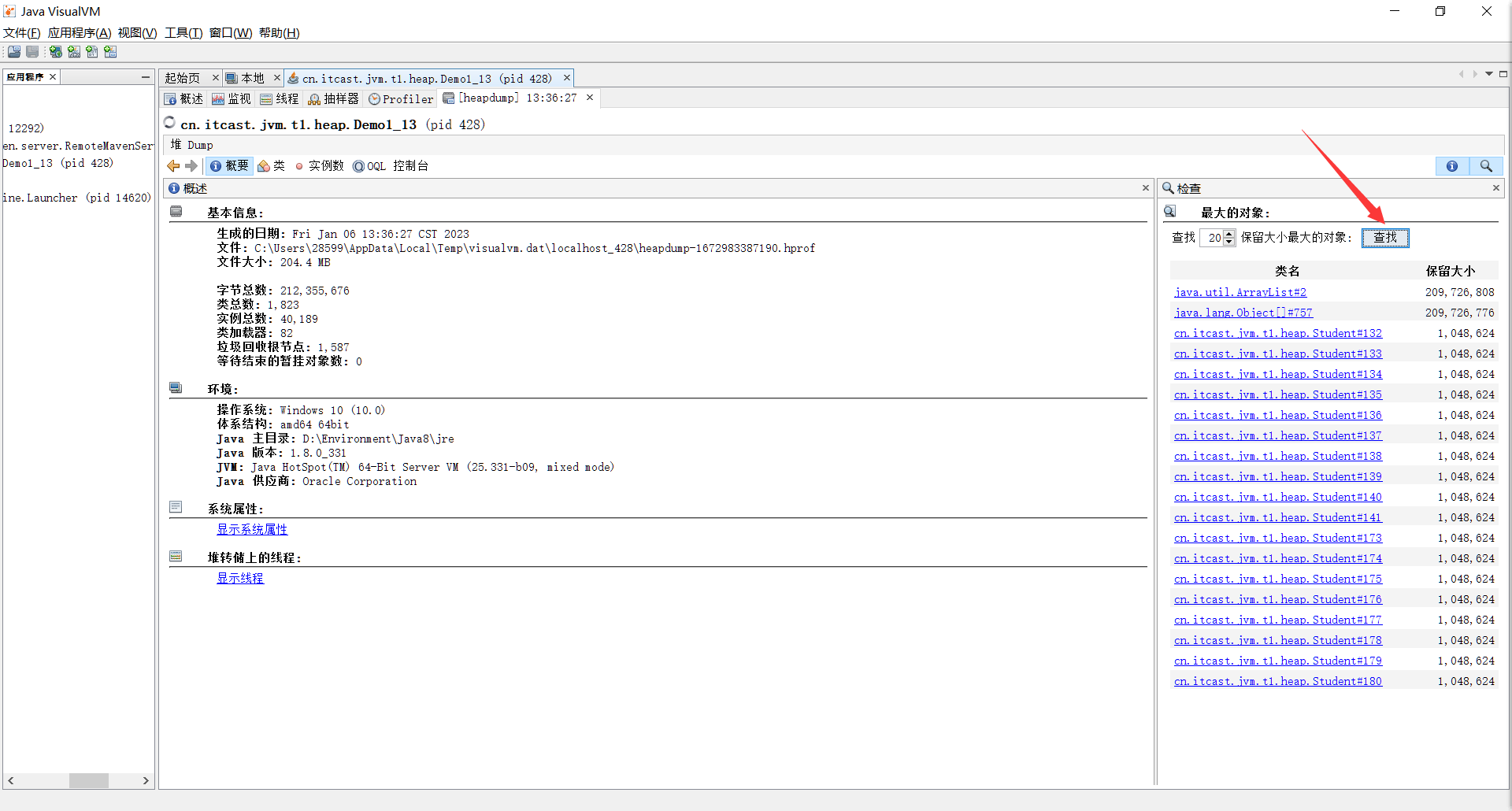
Task: Open the 工具 menu
Action: pyautogui.click(x=183, y=33)
